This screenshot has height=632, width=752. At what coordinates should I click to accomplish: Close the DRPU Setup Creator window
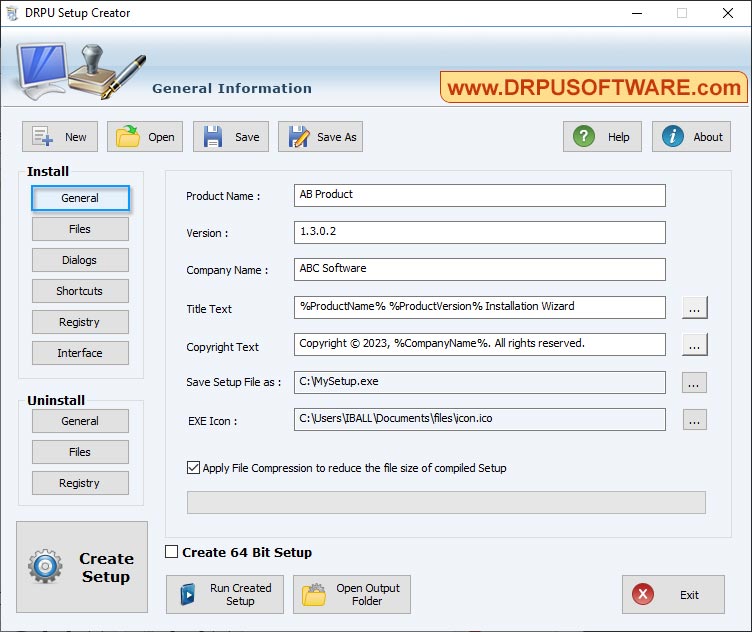coord(728,13)
